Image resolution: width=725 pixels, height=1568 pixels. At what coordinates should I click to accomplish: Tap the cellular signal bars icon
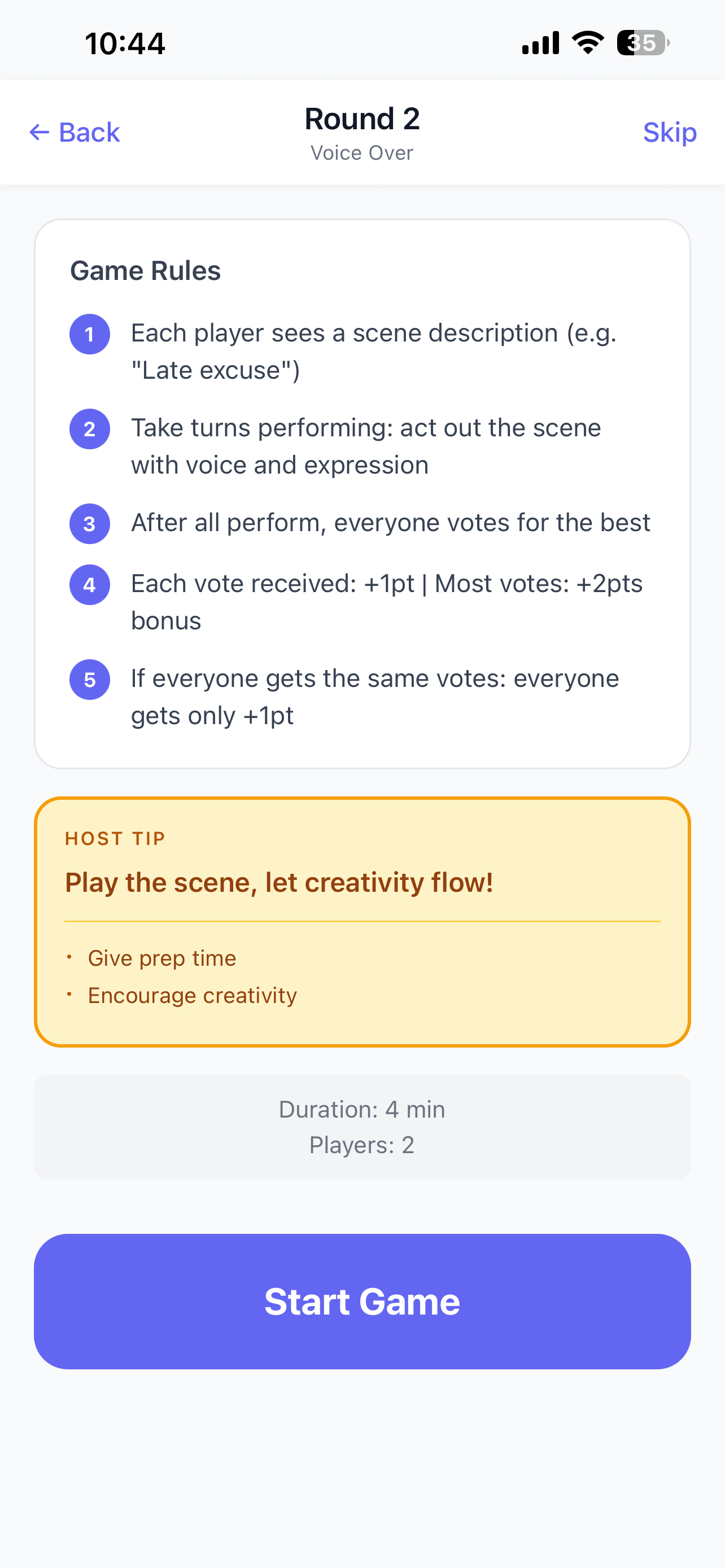tap(540, 43)
